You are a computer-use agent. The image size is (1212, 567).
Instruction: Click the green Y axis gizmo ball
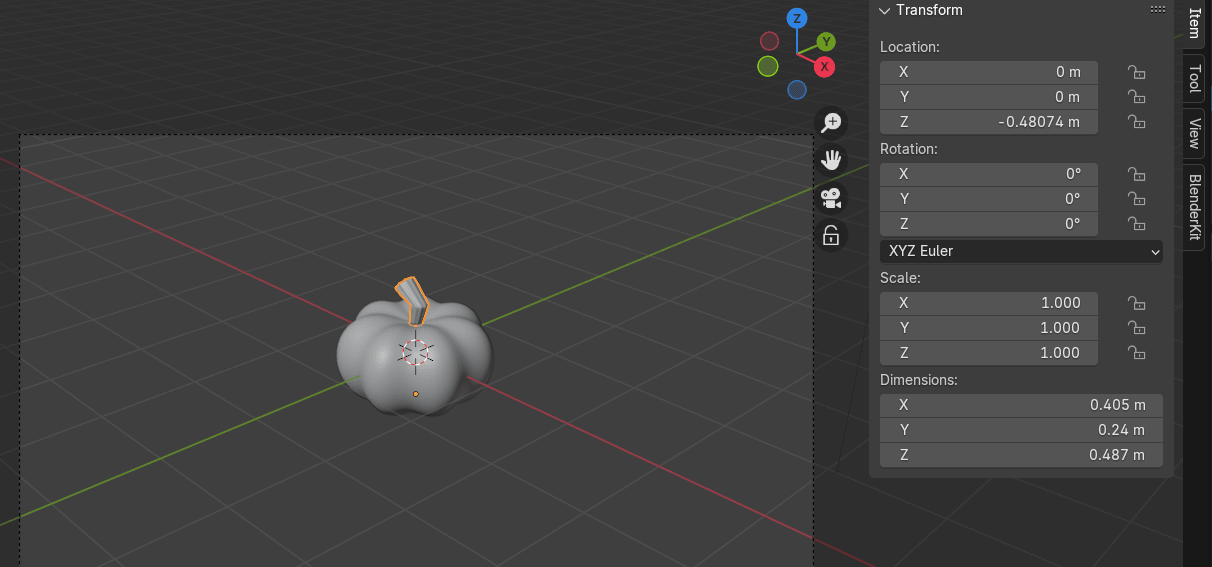coord(826,41)
